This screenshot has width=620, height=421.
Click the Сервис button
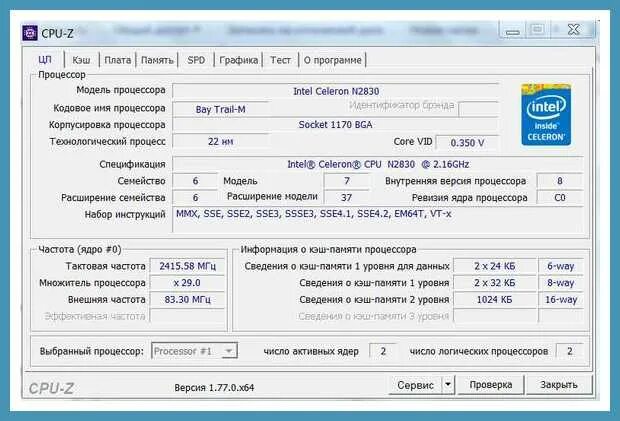click(x=415, y=385)
